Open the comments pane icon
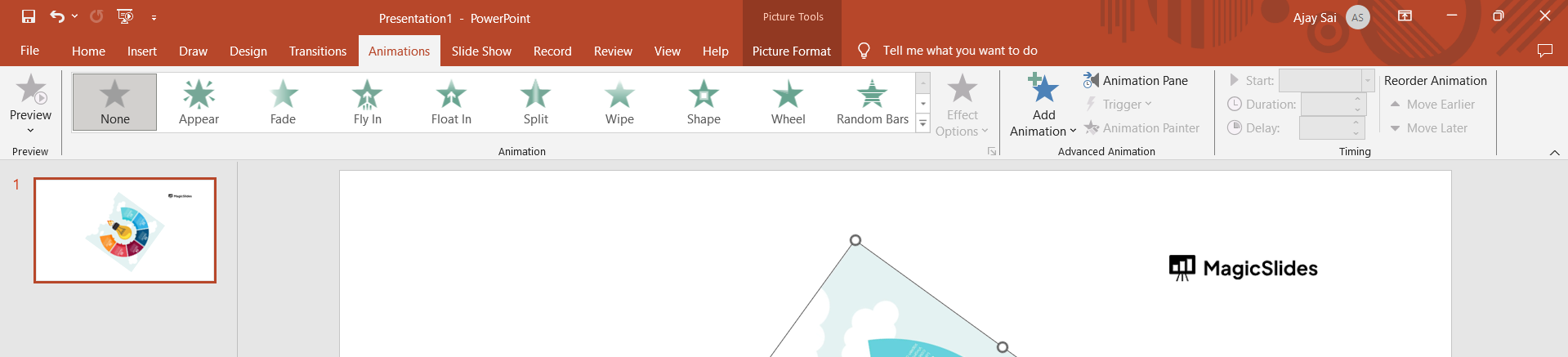 tap(1544, 51)
